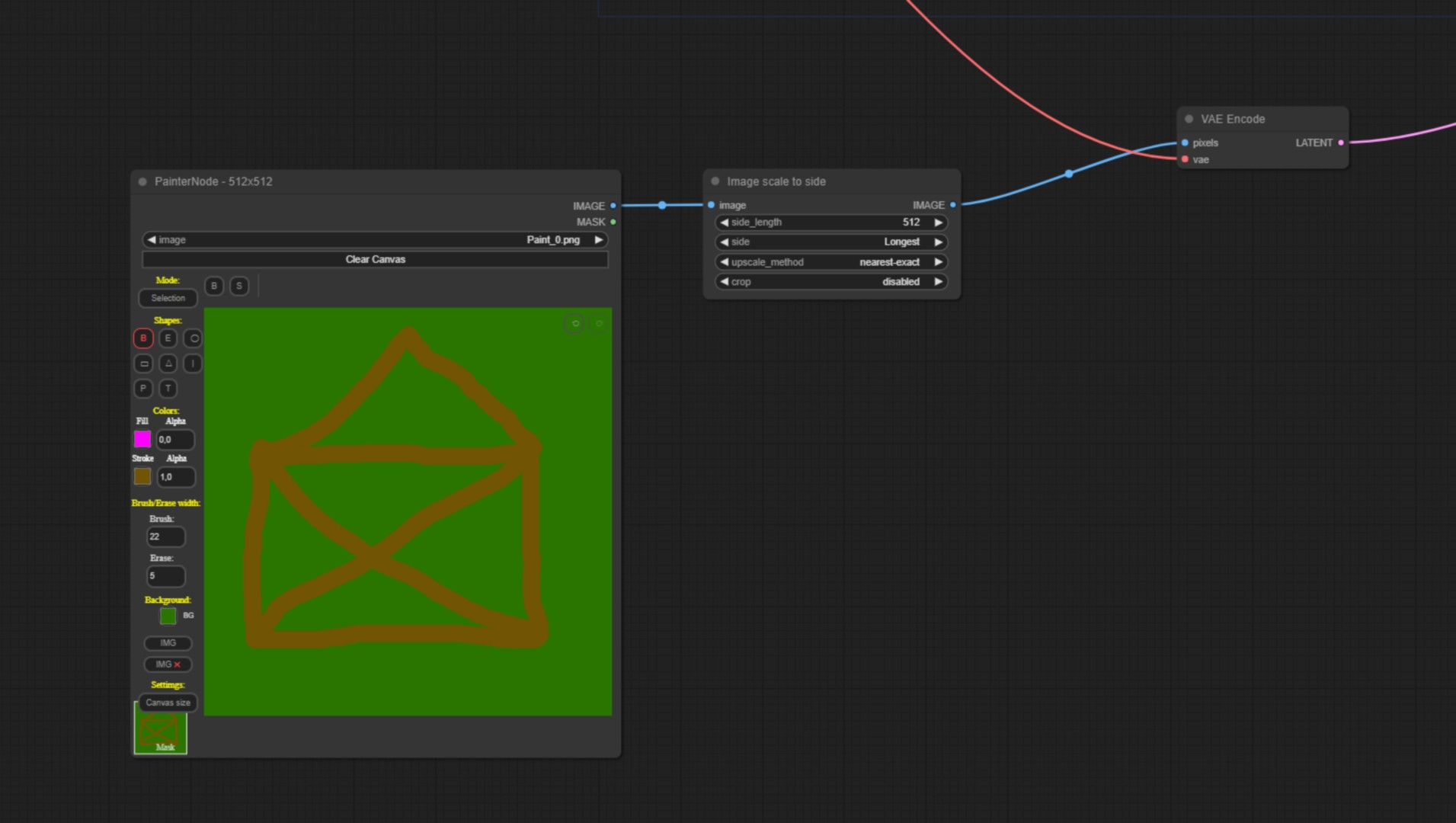
Task: Toggle collapse dot on the PainterNode title
Action: tap(142, 182)
